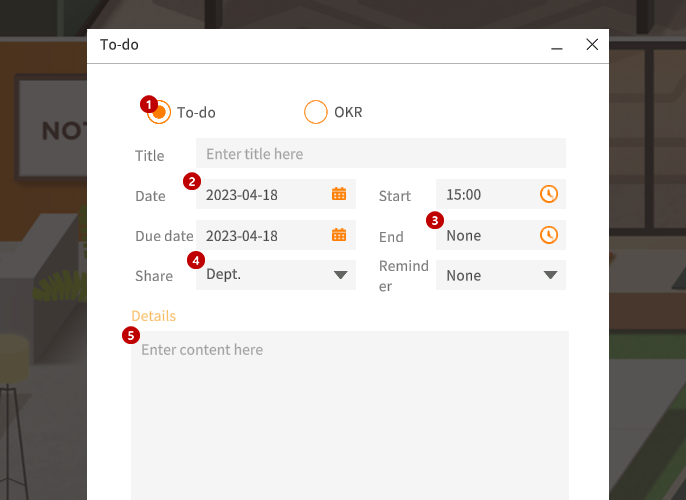Click the Due date text field
The image size is (686, 500).
click(x=276, y=235)
